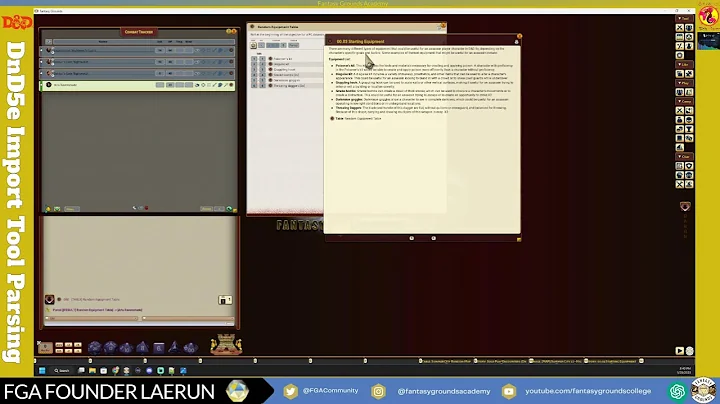
Task: Toggle visibility eye on the third combatant row
Action: [197, 73]
